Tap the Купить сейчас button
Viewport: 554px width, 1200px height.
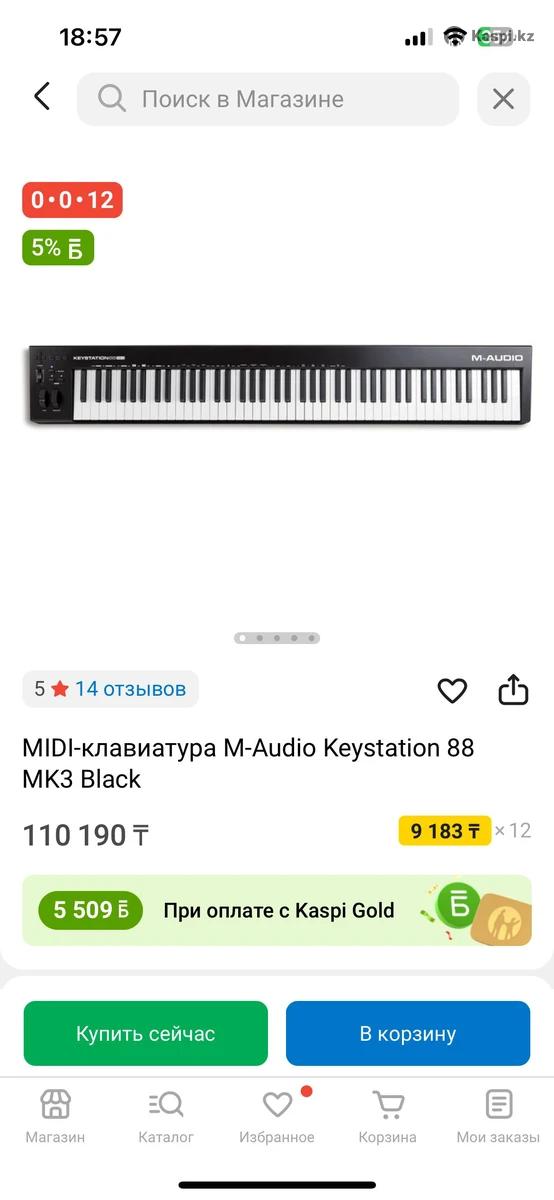(146, 1034)
